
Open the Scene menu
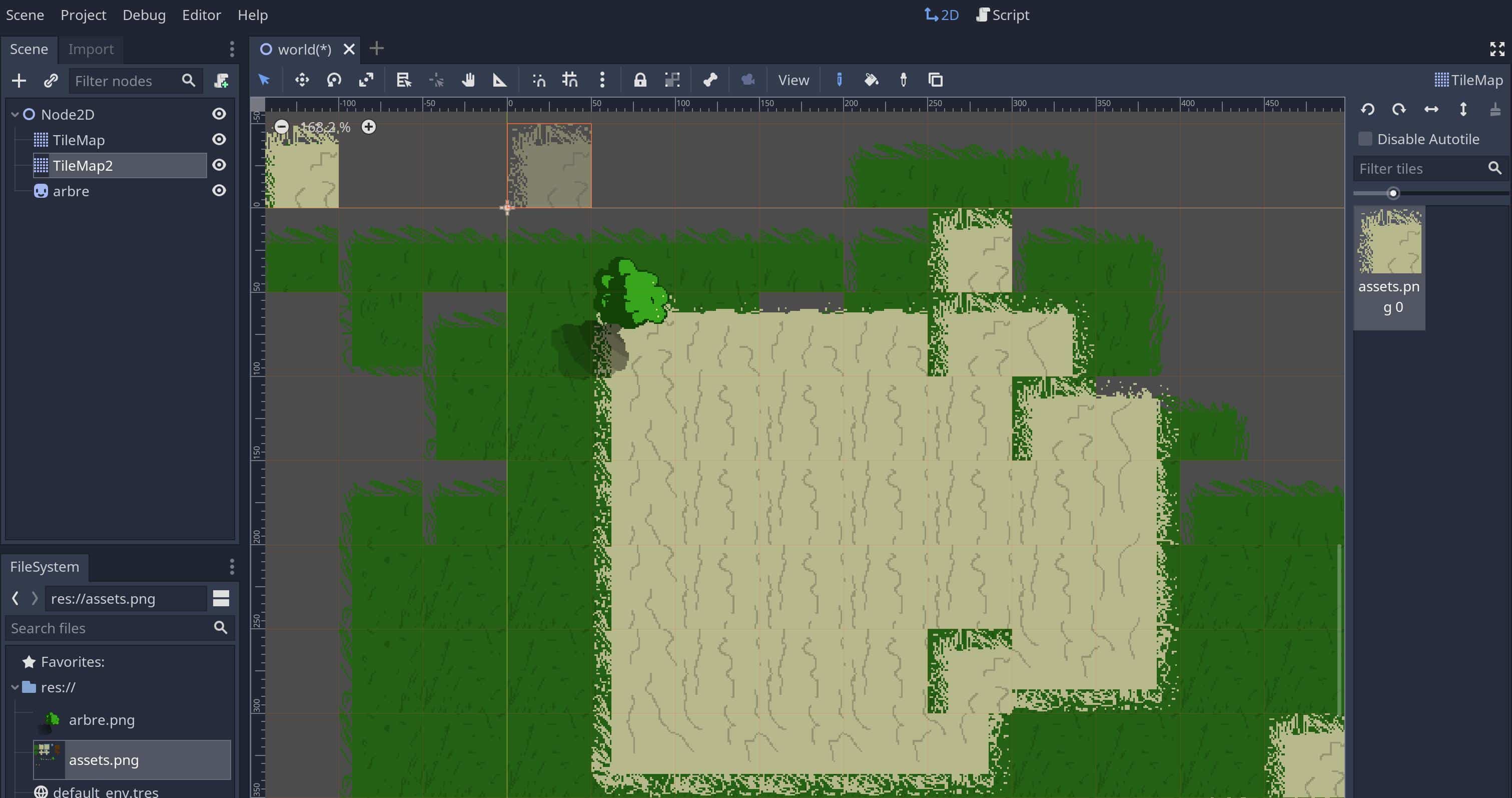[25, 15]
